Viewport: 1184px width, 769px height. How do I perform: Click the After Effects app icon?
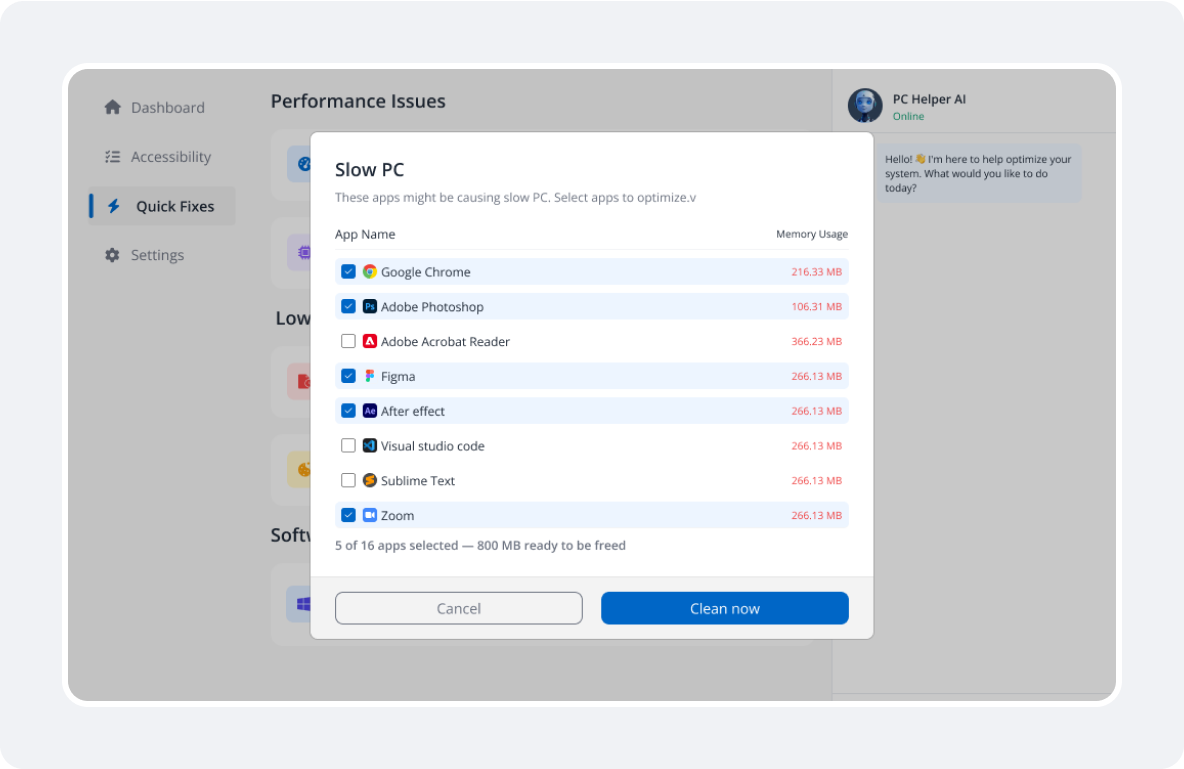point(370,411)
